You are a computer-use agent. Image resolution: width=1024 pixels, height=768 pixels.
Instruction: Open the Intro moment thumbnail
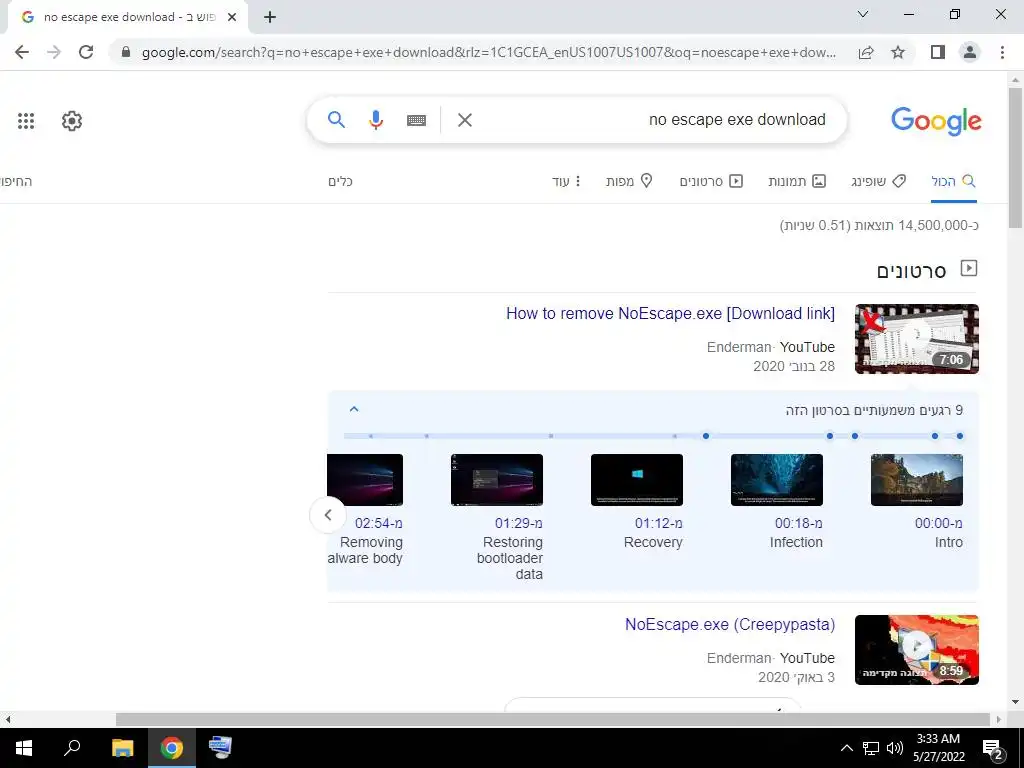click(x=916, y=480)
